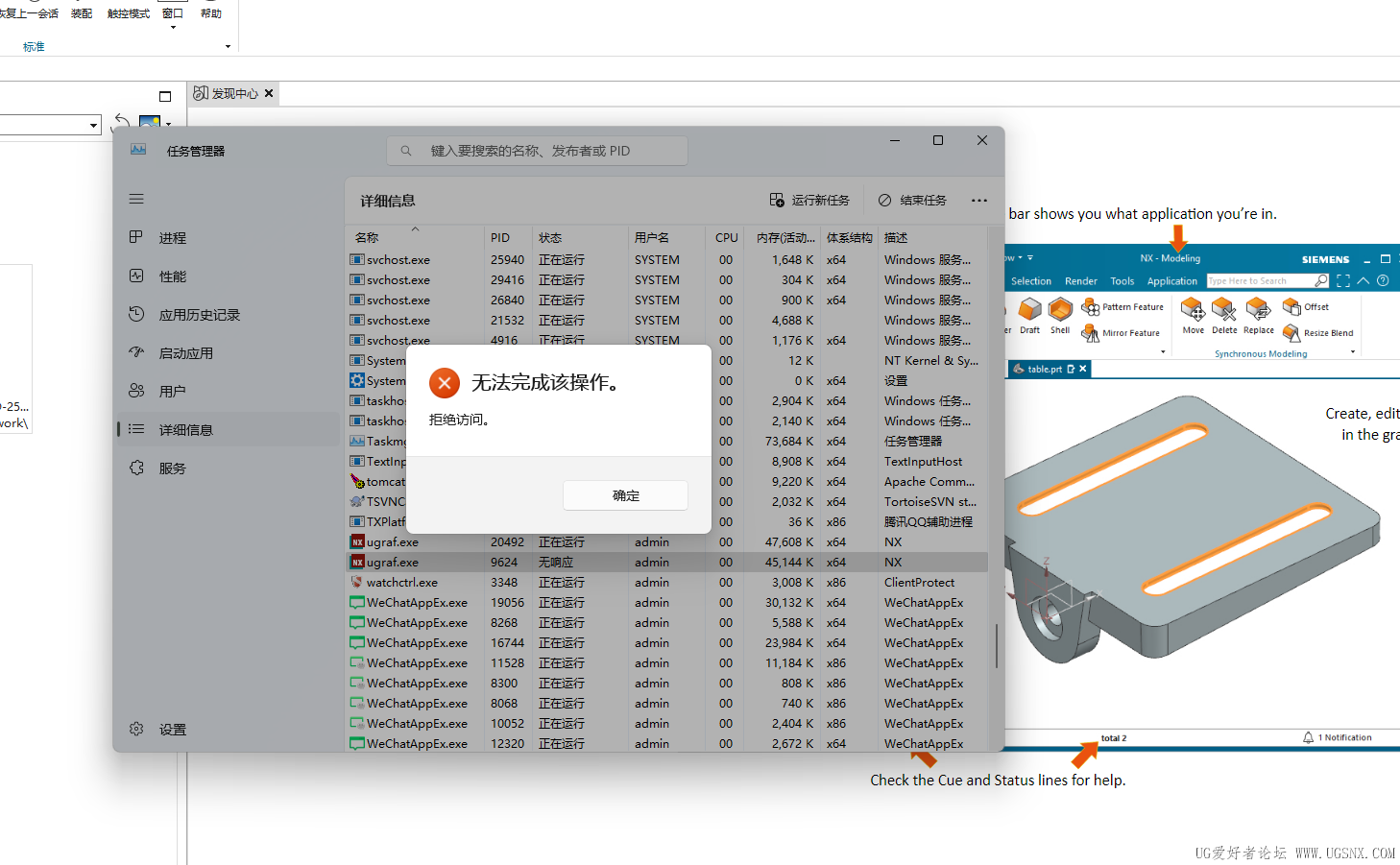
Task: Click the Task Manager search box
Action: pos(538,151)
